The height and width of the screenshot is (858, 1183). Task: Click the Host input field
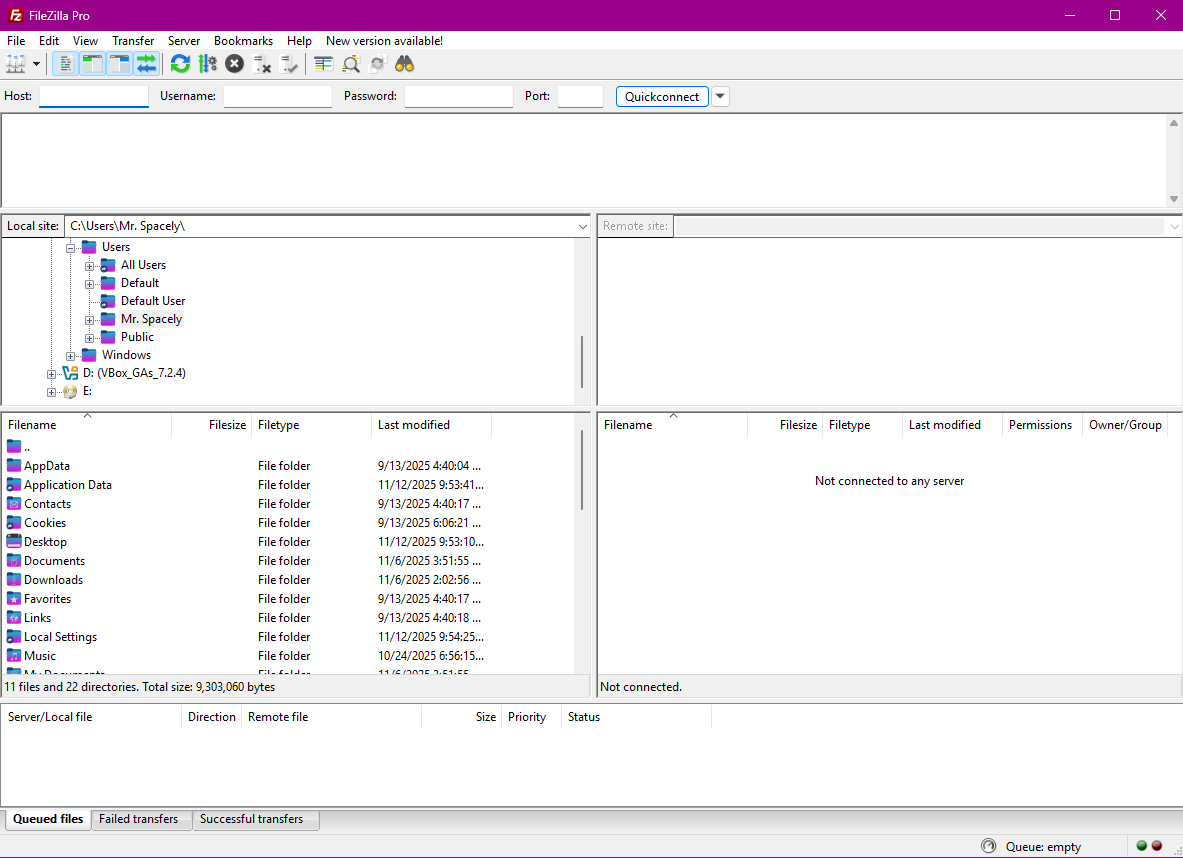[x=94, y=97]
